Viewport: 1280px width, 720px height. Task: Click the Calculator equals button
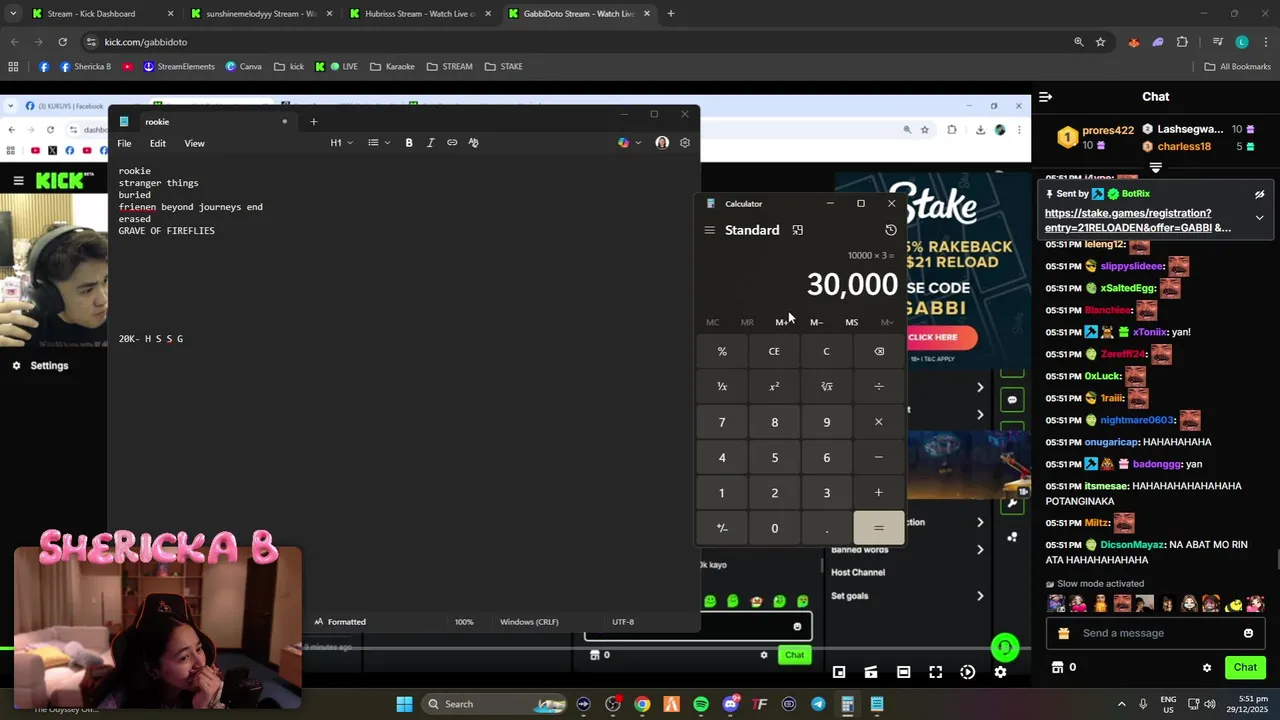(x=879, y=528)
